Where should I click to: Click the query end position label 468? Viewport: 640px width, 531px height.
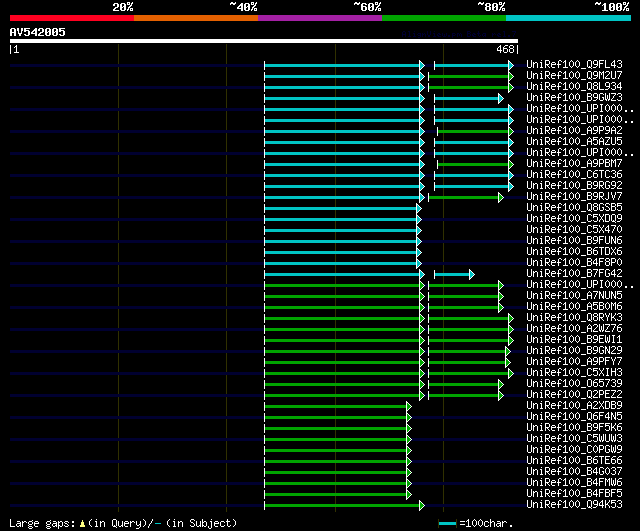tap(505, 49)
